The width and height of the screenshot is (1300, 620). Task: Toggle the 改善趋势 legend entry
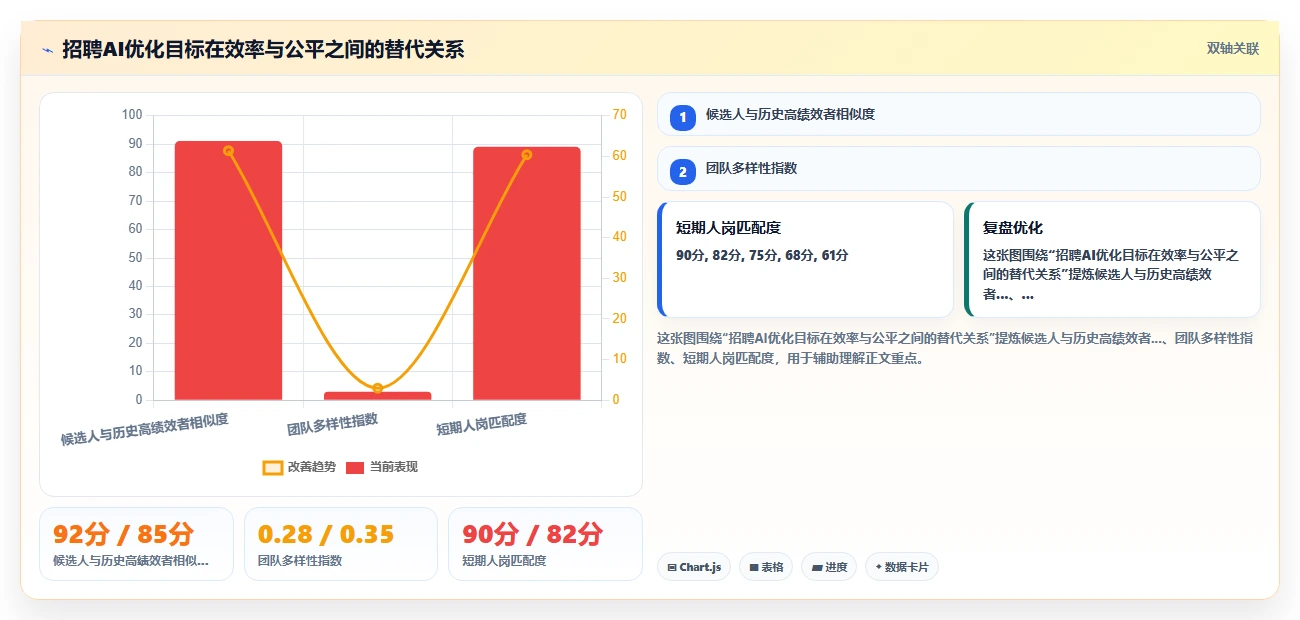[x=299, y=467]
